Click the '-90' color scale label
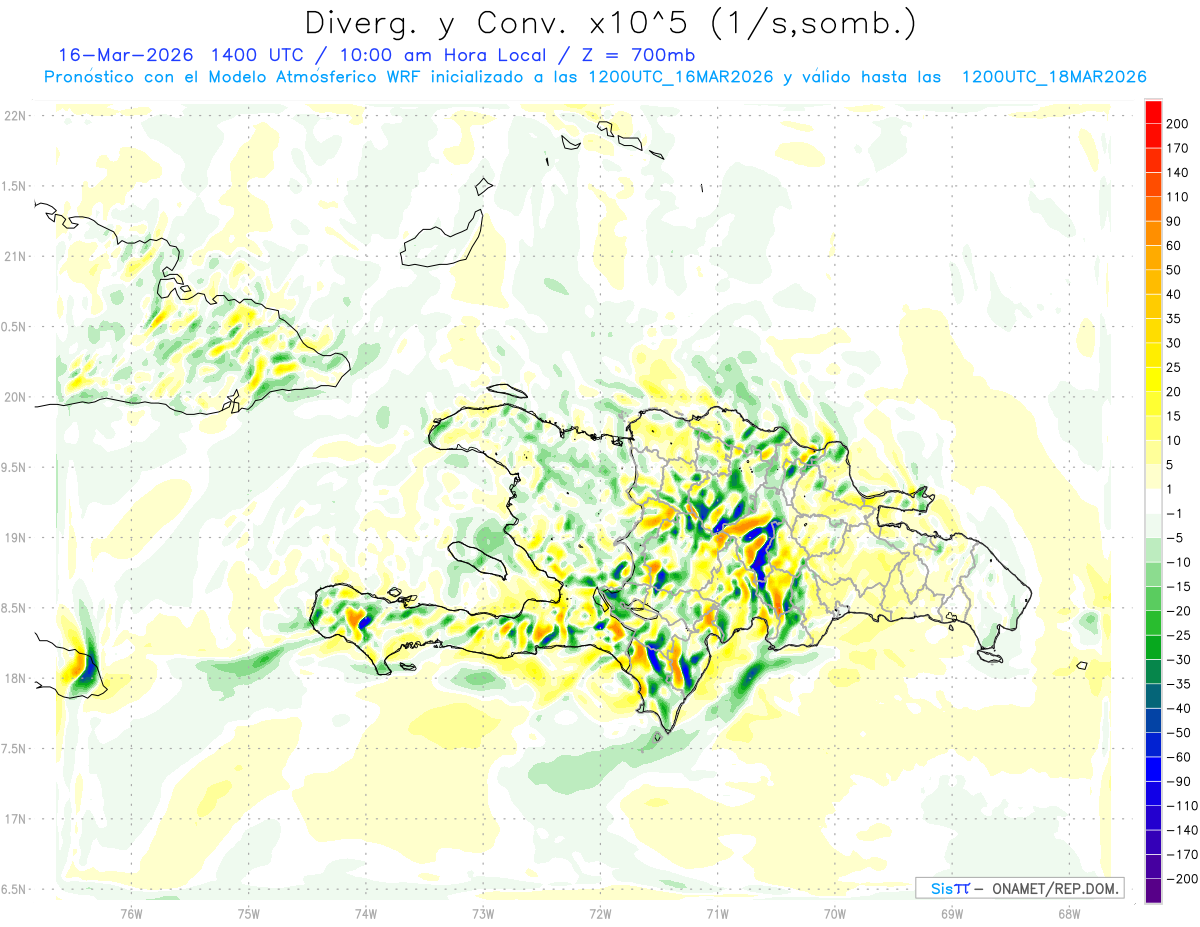This screenshot has height=927, width=1200. (x=1177, y=782)
